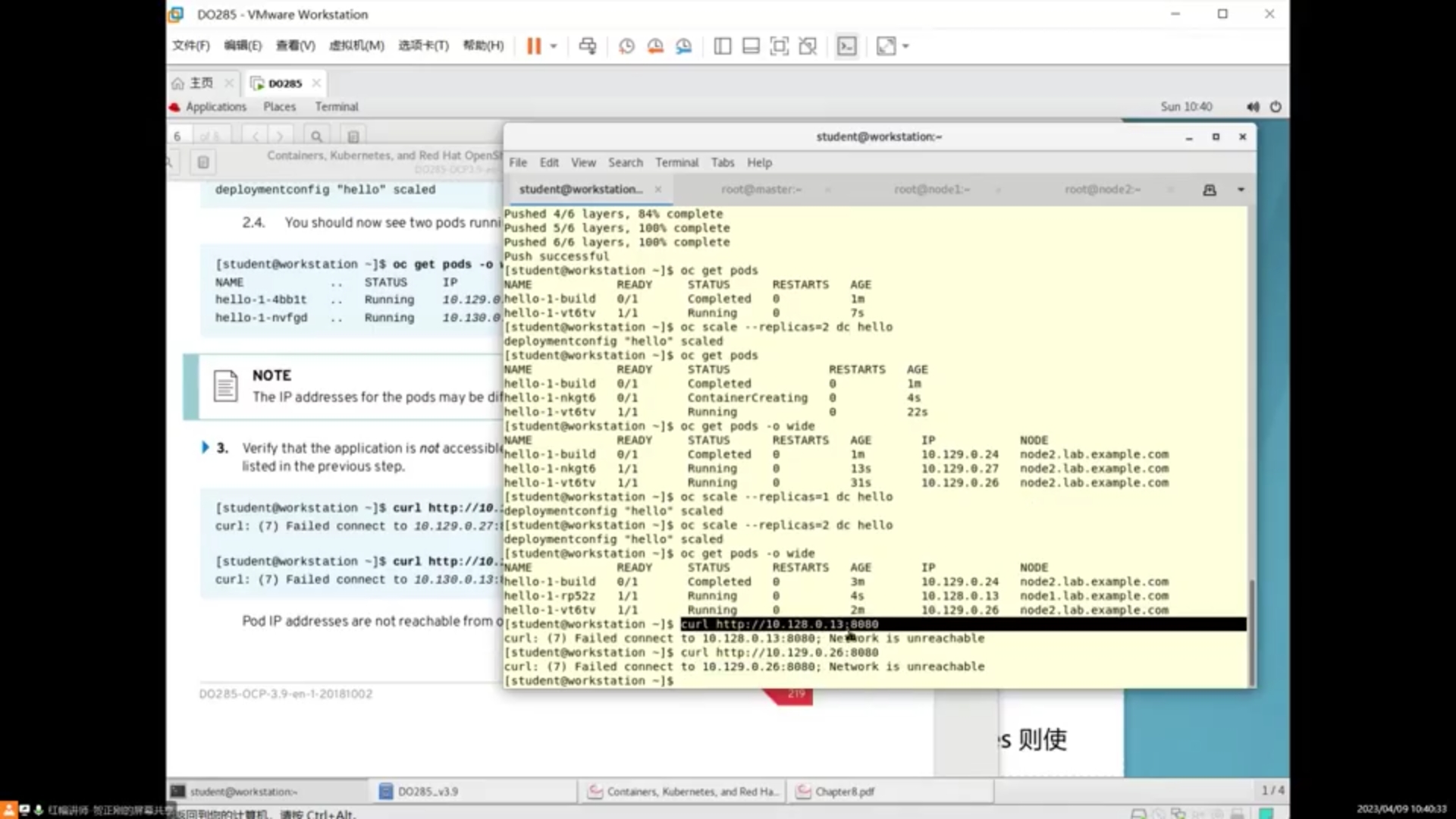Open the terminal Search menu
This screenshot has width=1456, height=819.
(x=626, y=162)
